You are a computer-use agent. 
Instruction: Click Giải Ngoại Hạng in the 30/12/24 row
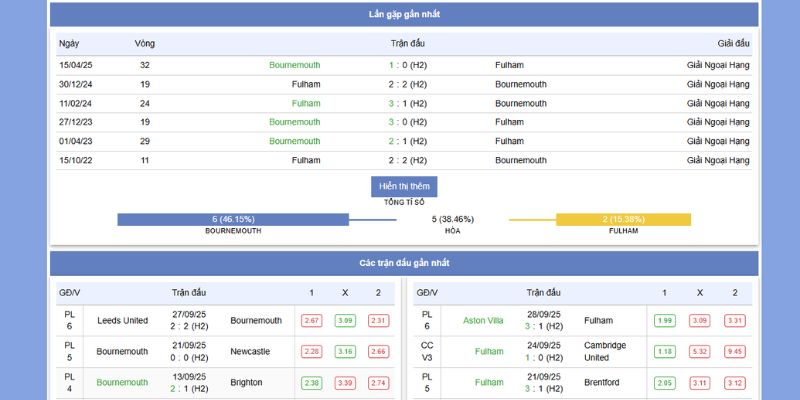(x=717, y=84)
